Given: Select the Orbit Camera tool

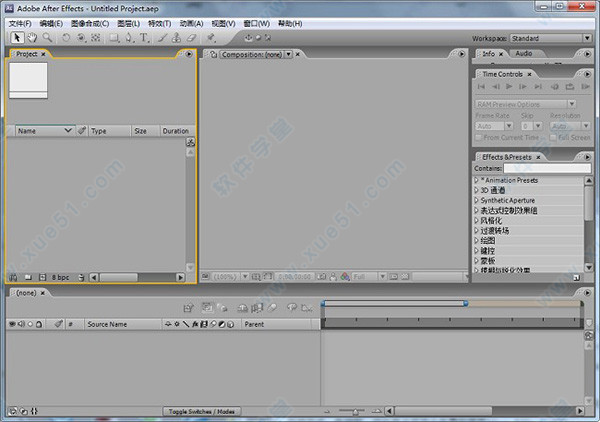Looking at the screenshot, I should [81, 37].
